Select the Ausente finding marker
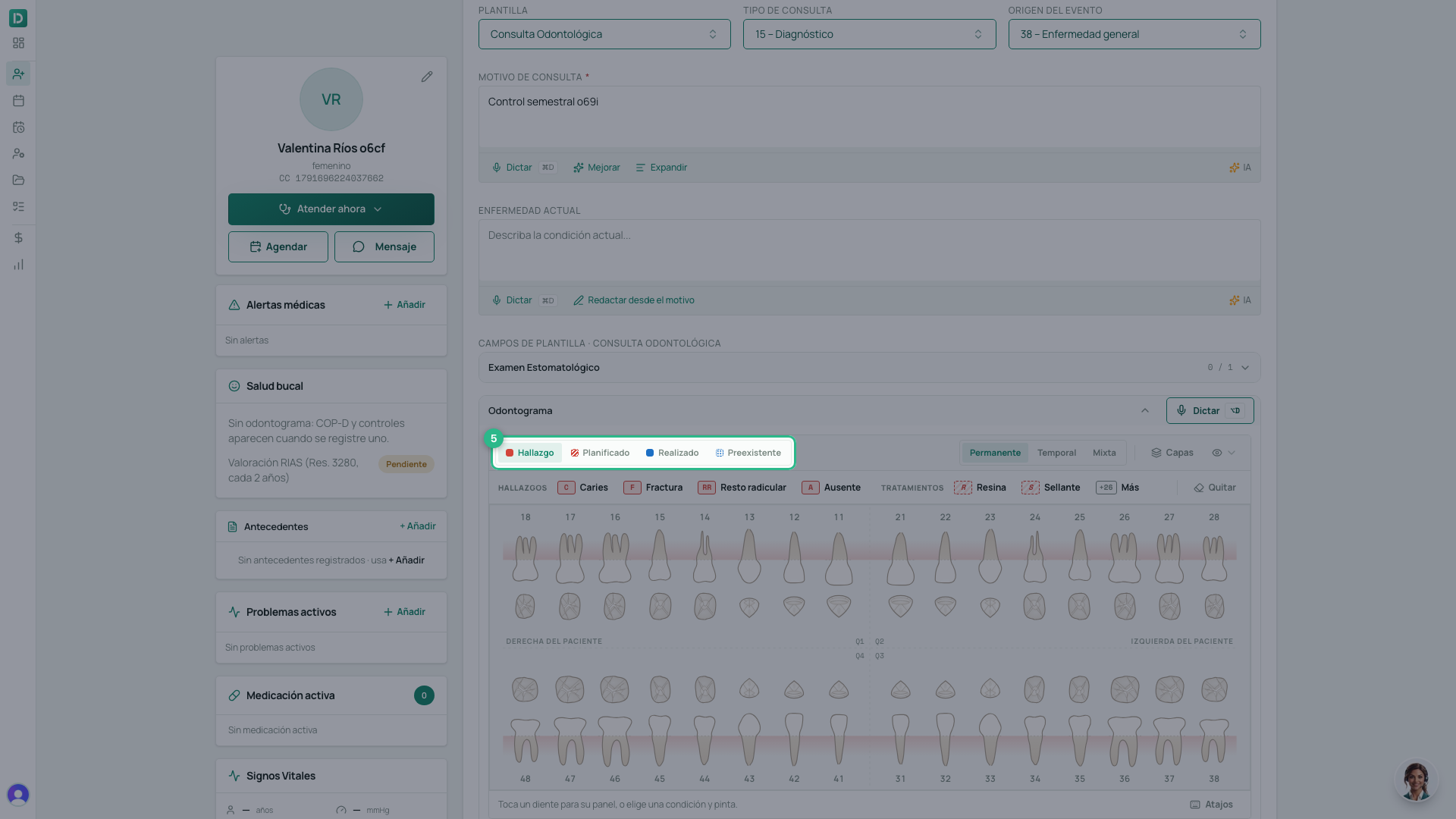This screenshot has width=1456, height=819. point(831,488)
